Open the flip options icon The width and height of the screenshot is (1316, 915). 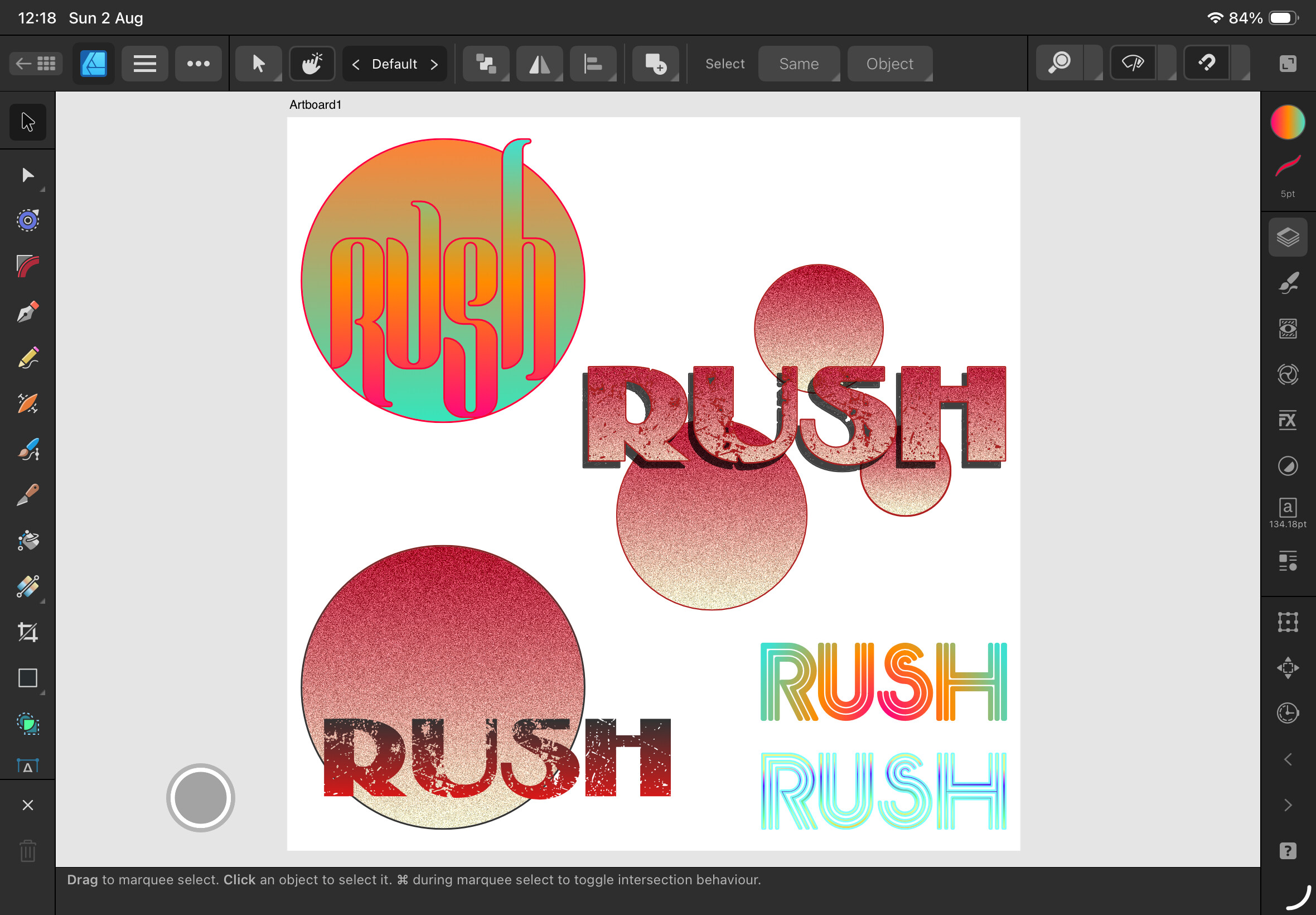pyautogui.click(x=539, y=63)
